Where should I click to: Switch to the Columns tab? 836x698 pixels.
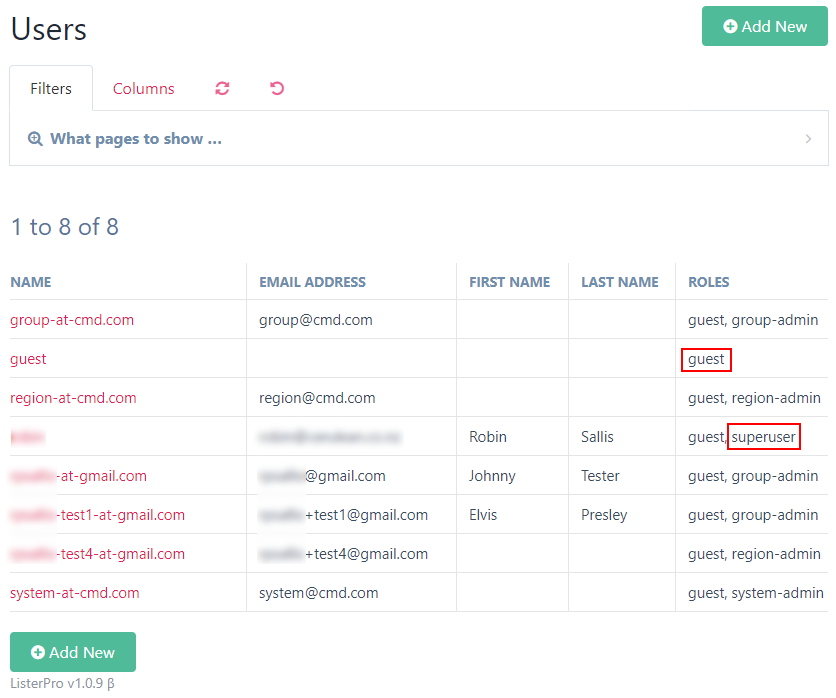[x=143, y=89]
